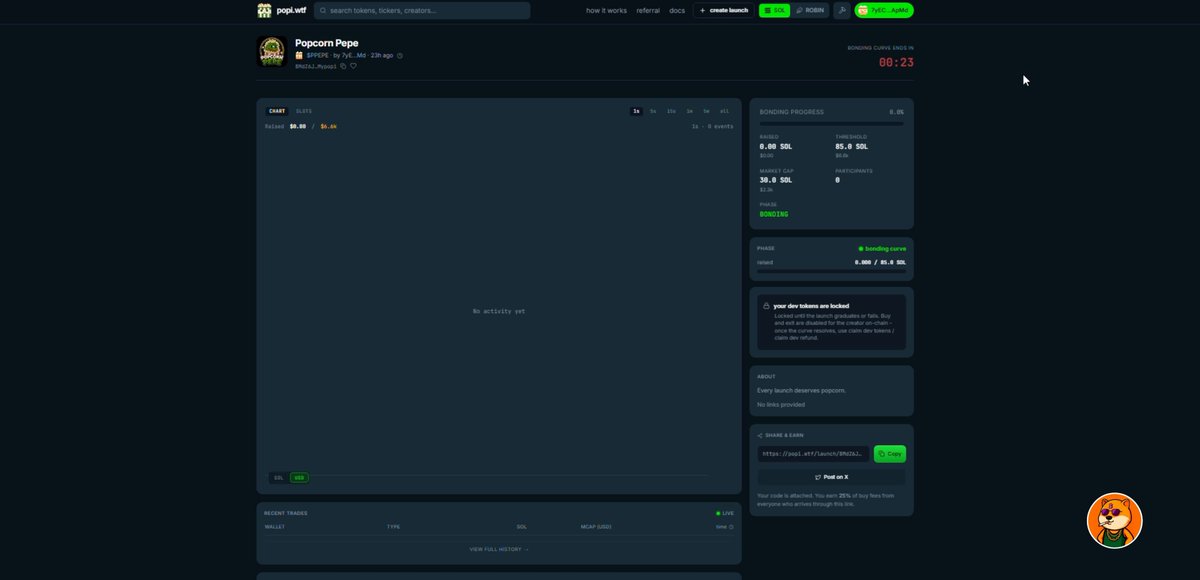Click the bonding progress bar
Image resolution: width=1200 pixels, height=580 pixels.
pos(831,124)
